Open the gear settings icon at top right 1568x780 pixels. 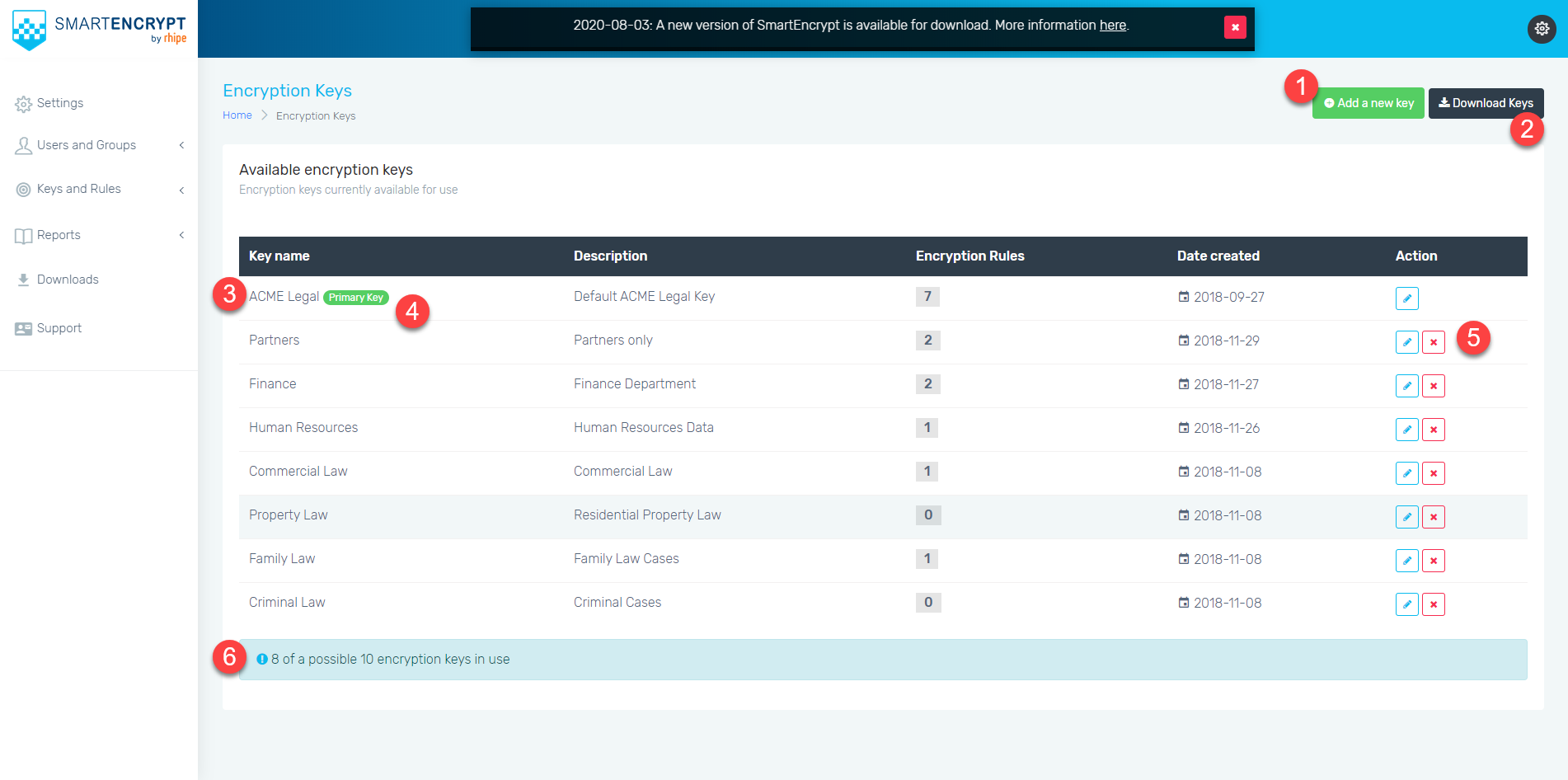[1542, 29]
